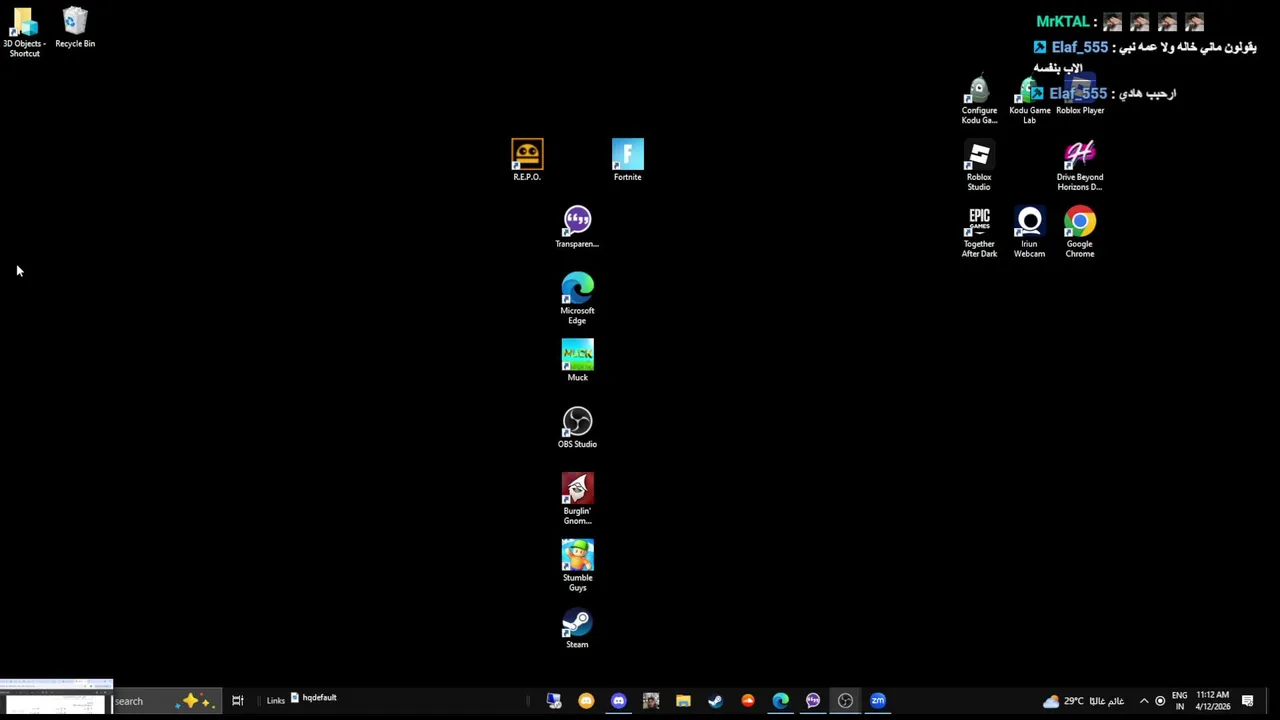This screenshot has width=1280, height=720.
Task: Select the Muck game icon
Action: pyautogui.click(x=577, y=361)
